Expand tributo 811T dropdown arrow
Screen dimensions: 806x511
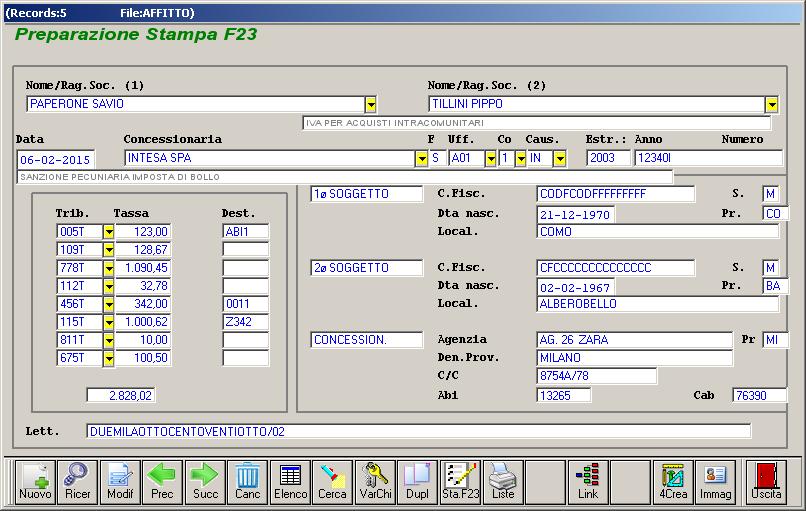pos(108,340)
